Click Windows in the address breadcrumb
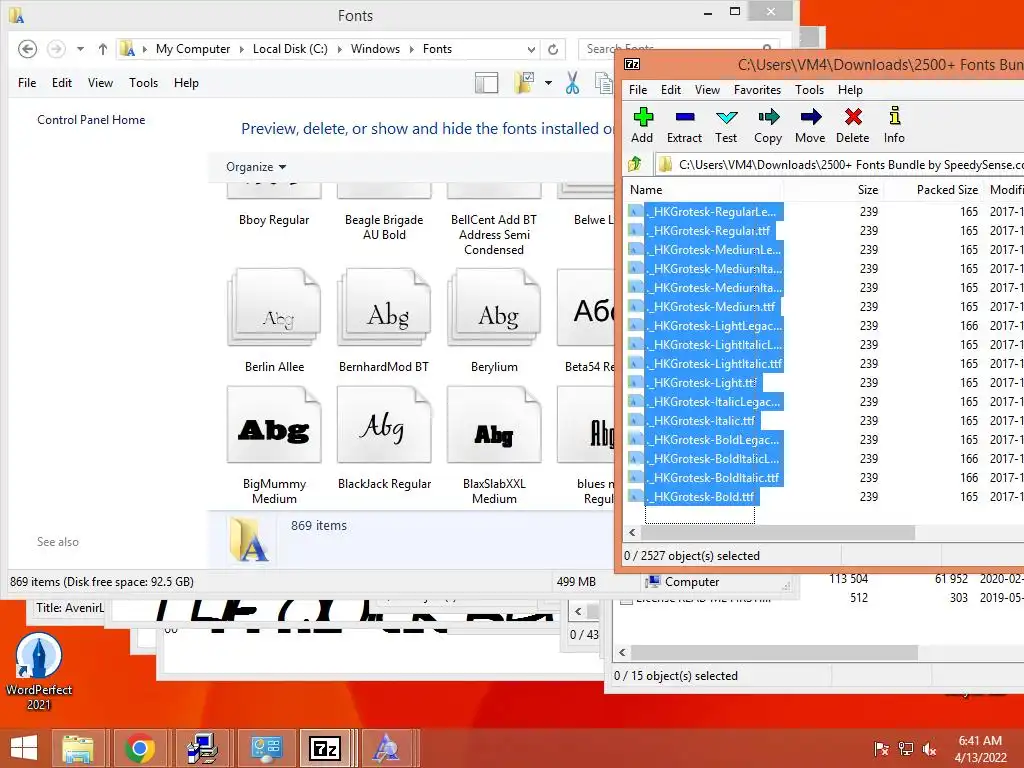Image resolution: width=1024 pixels, height=768 pixels. [375, 49]
